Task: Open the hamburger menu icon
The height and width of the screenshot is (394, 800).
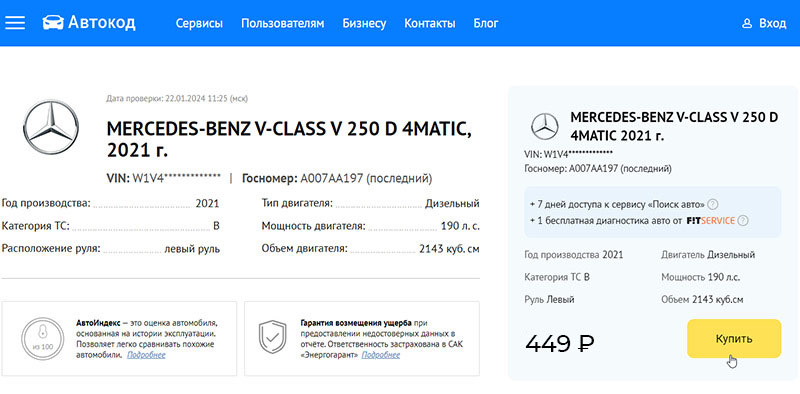Action: [x=15, y=23]
